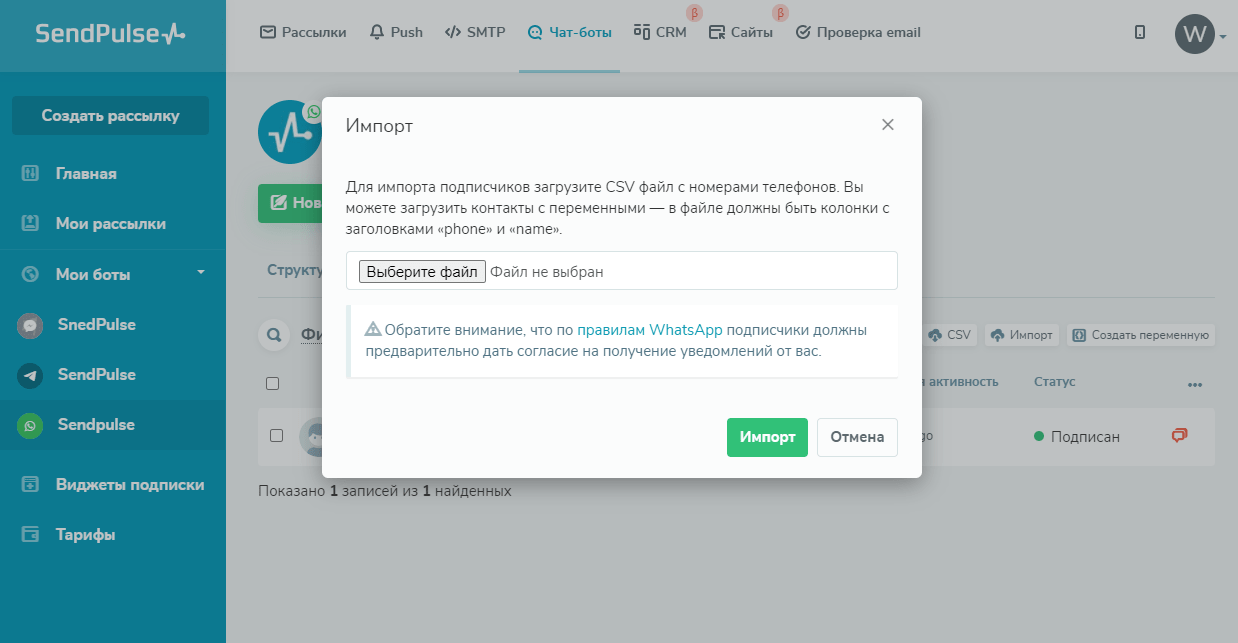Select the WhatsApp bot Sendpulse

[96, 425]
